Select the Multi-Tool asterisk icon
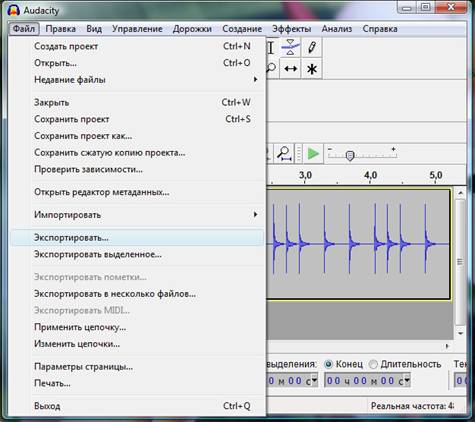The width and height of the screenshot is (475, 422). pyautogui.click(x=312, y=69)
